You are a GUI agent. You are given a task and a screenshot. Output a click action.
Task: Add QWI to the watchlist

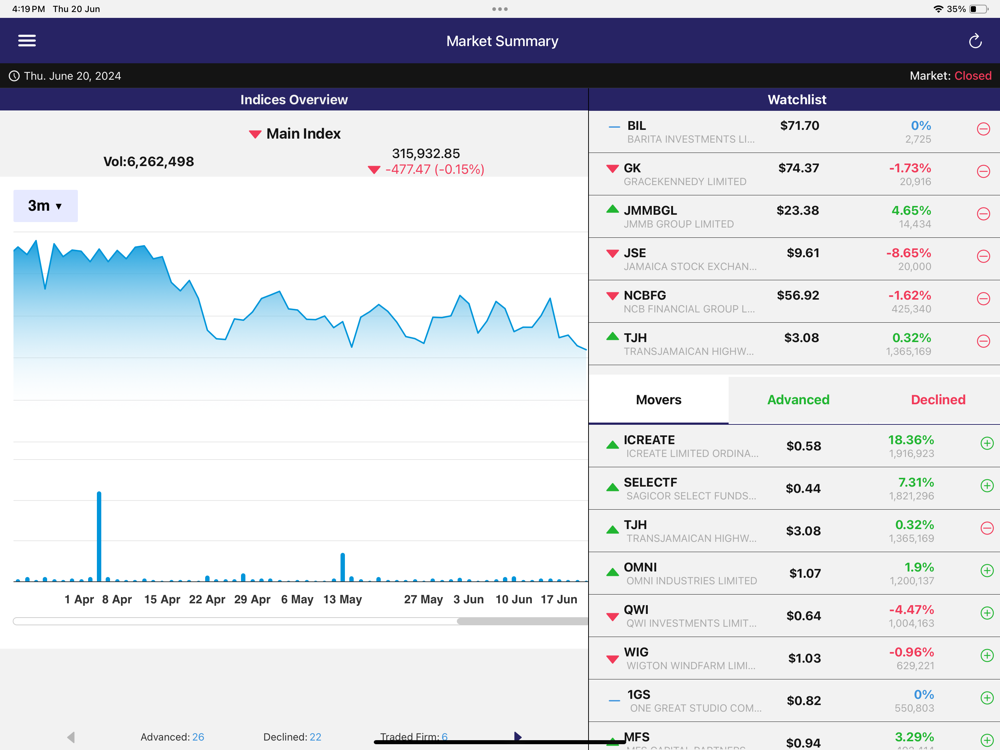point(987,614)
